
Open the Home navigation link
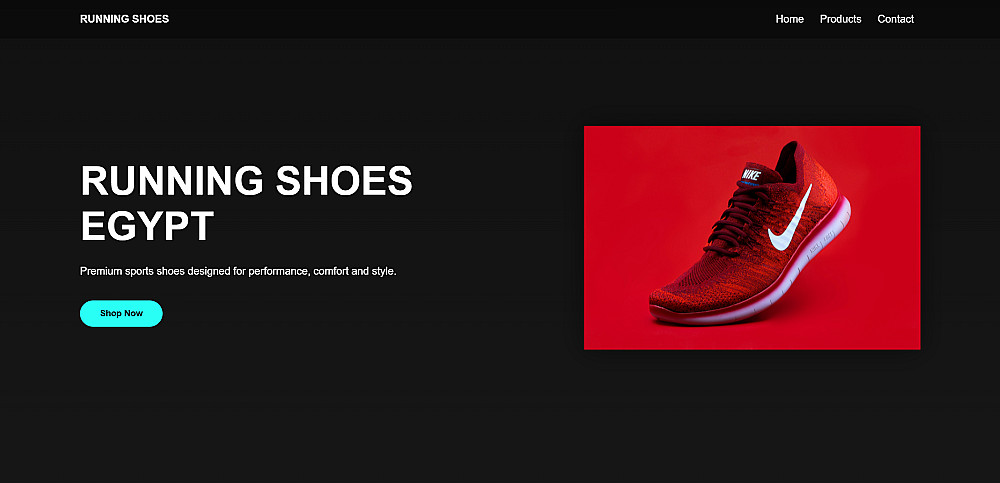790,19
